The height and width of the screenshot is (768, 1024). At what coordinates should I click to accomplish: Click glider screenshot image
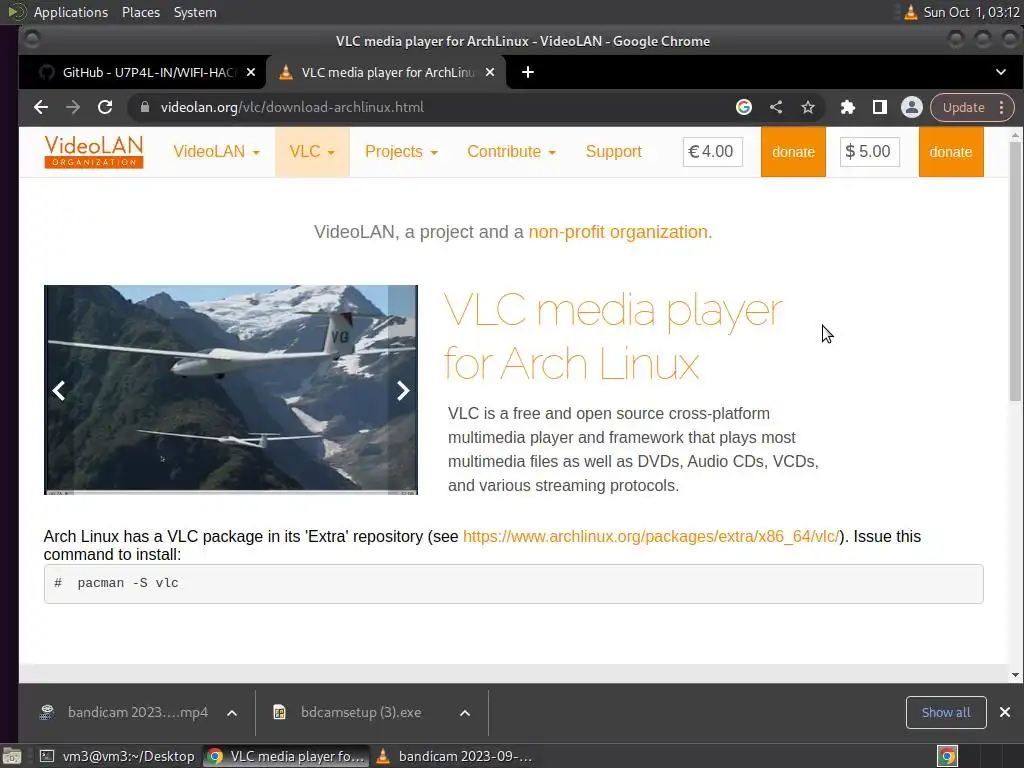[x=231, y=389]
